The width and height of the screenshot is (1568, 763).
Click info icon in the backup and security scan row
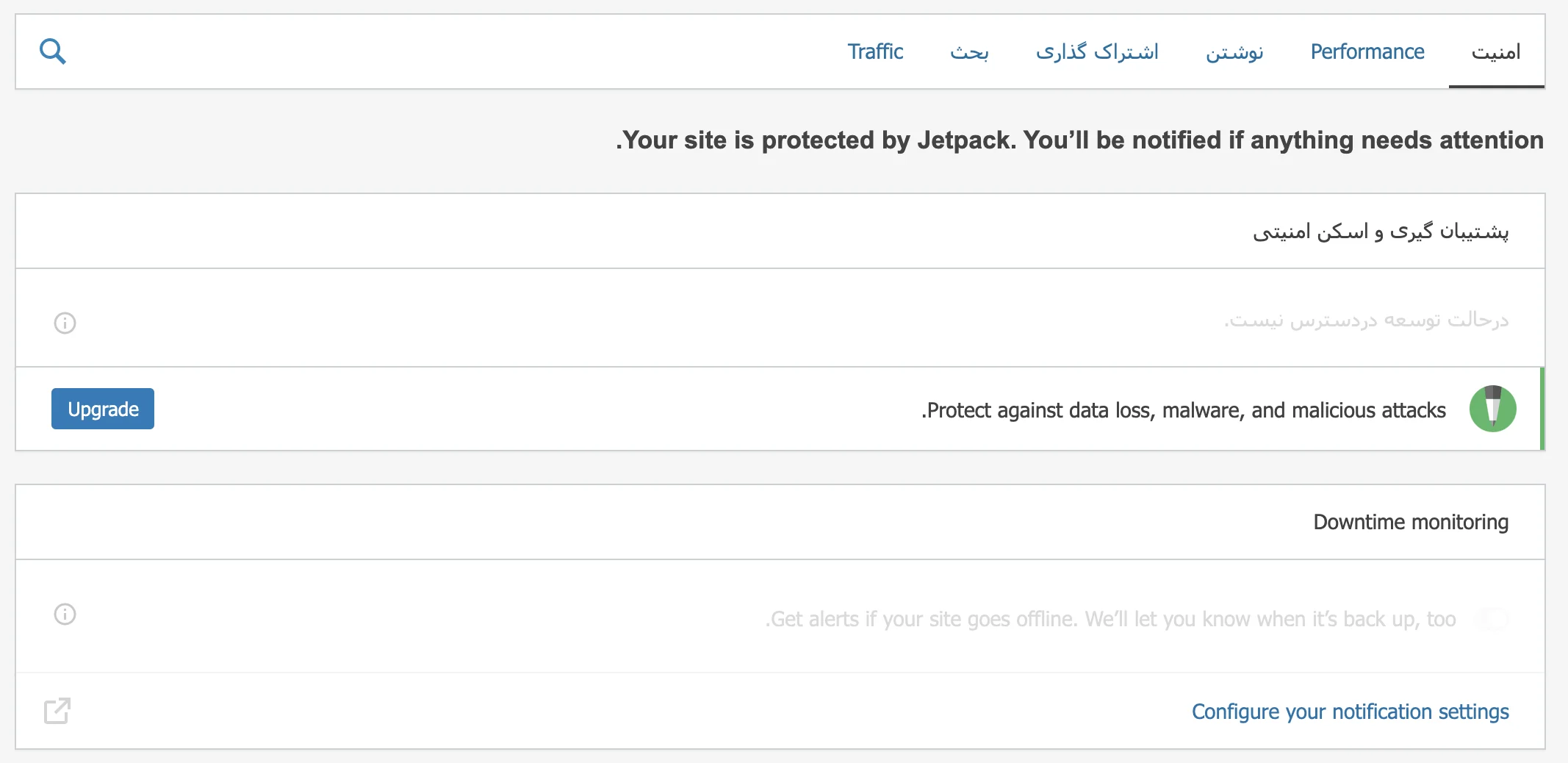65,323
